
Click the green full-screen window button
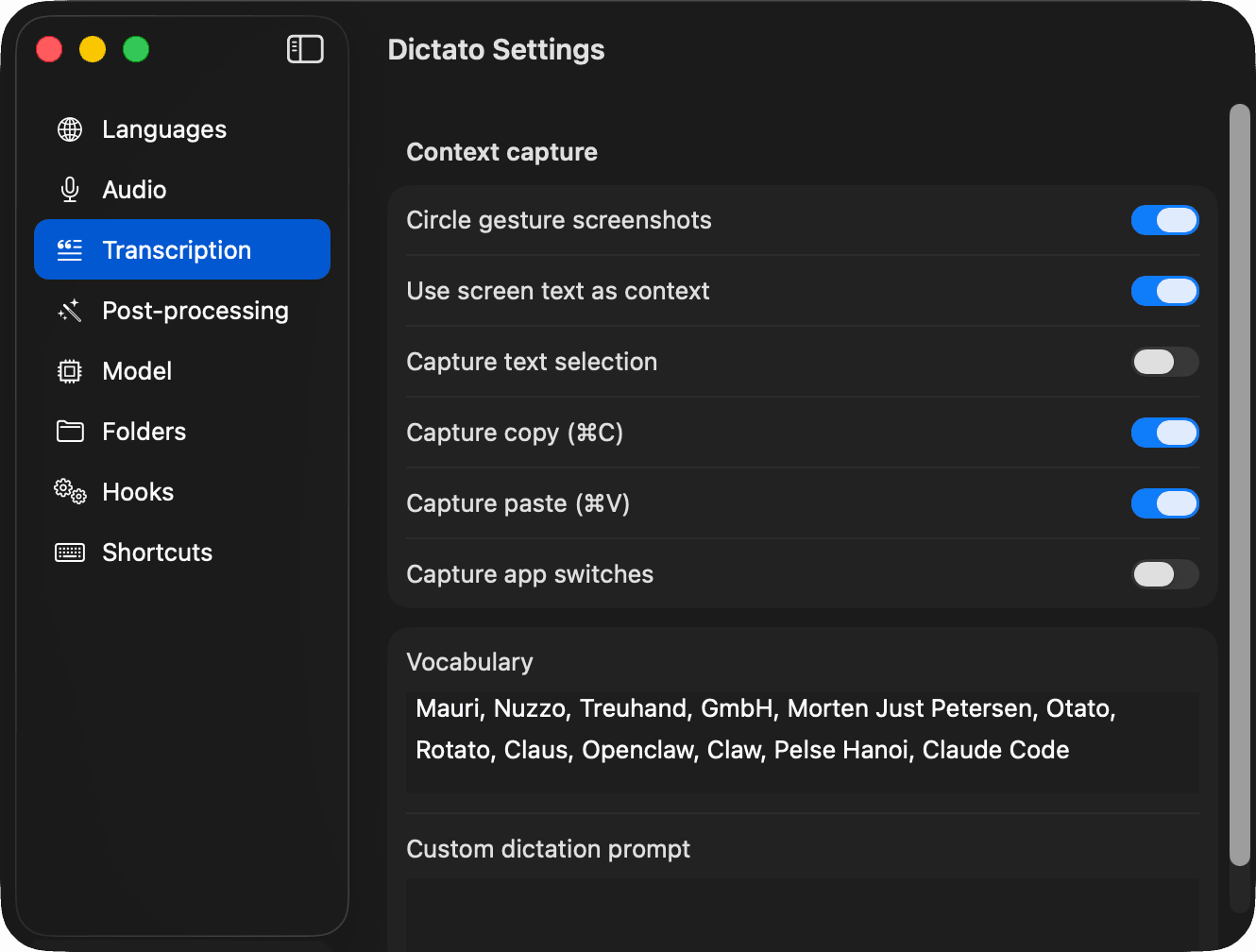135,49
